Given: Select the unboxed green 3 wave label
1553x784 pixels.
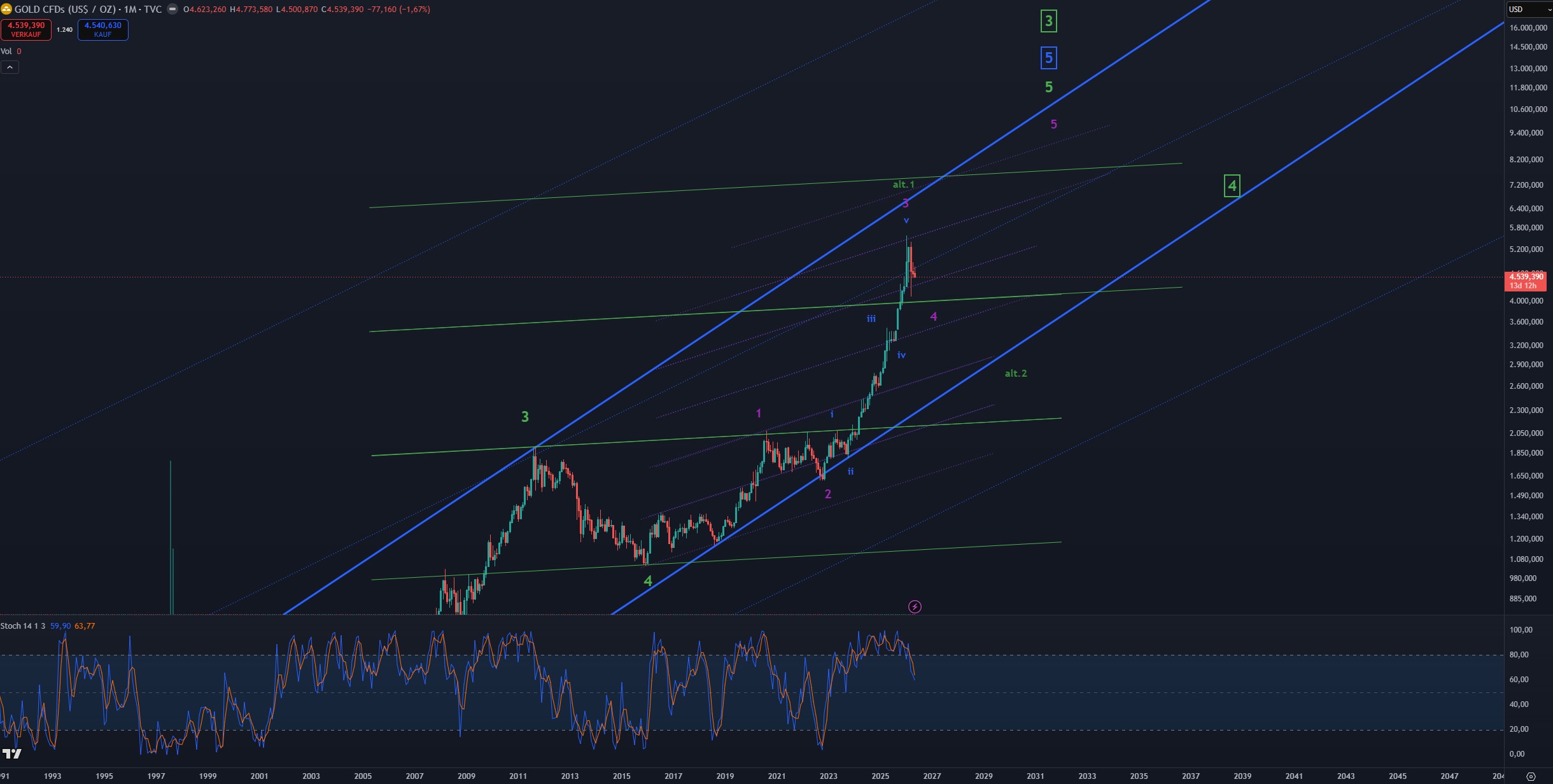Looking at the screenshot, I should coord(525,417).
